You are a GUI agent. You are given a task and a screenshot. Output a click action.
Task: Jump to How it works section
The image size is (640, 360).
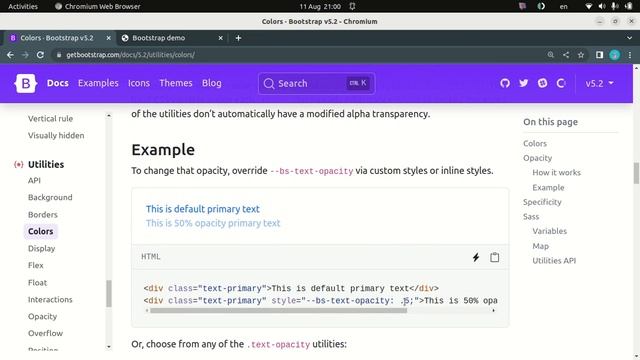pyautogui.click(x=556, y=173)
